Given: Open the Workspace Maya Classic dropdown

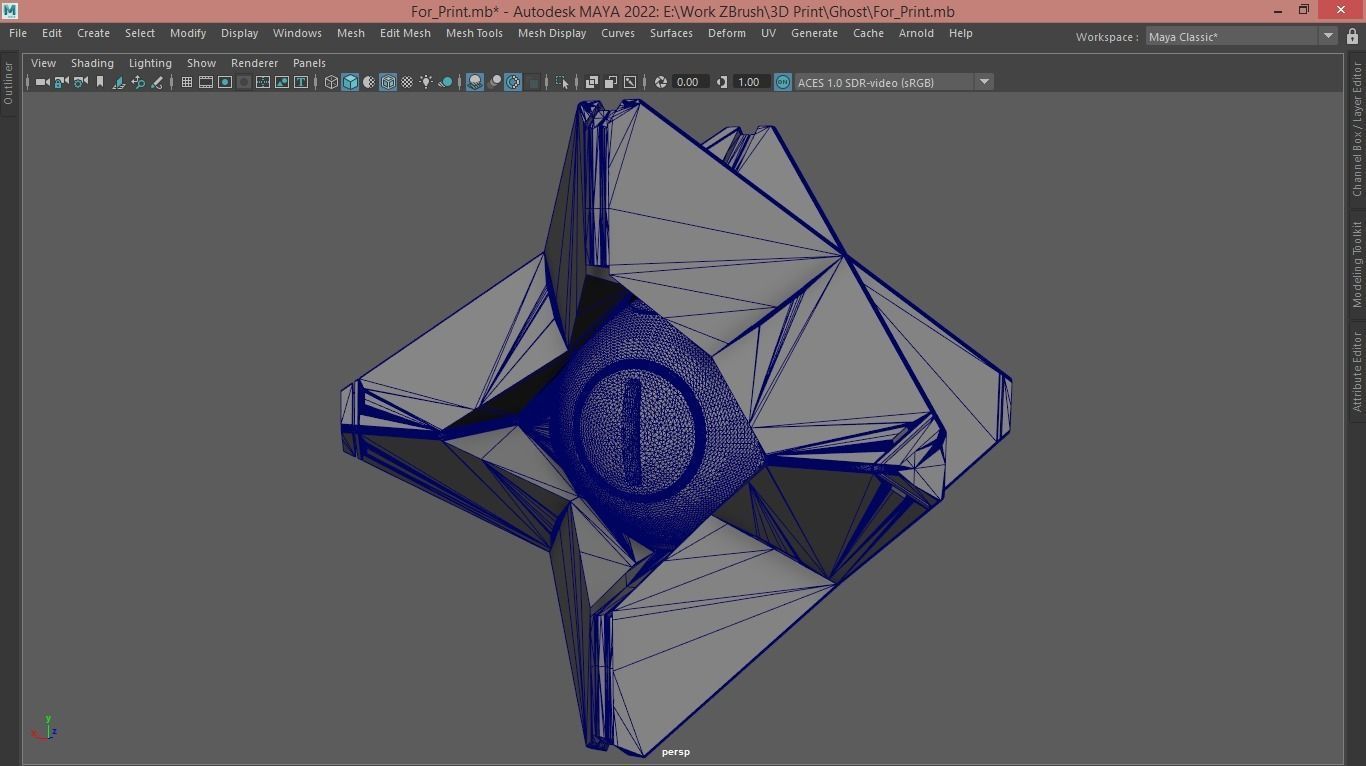Looking at the screenshot, I should [x=1241, y=36].
